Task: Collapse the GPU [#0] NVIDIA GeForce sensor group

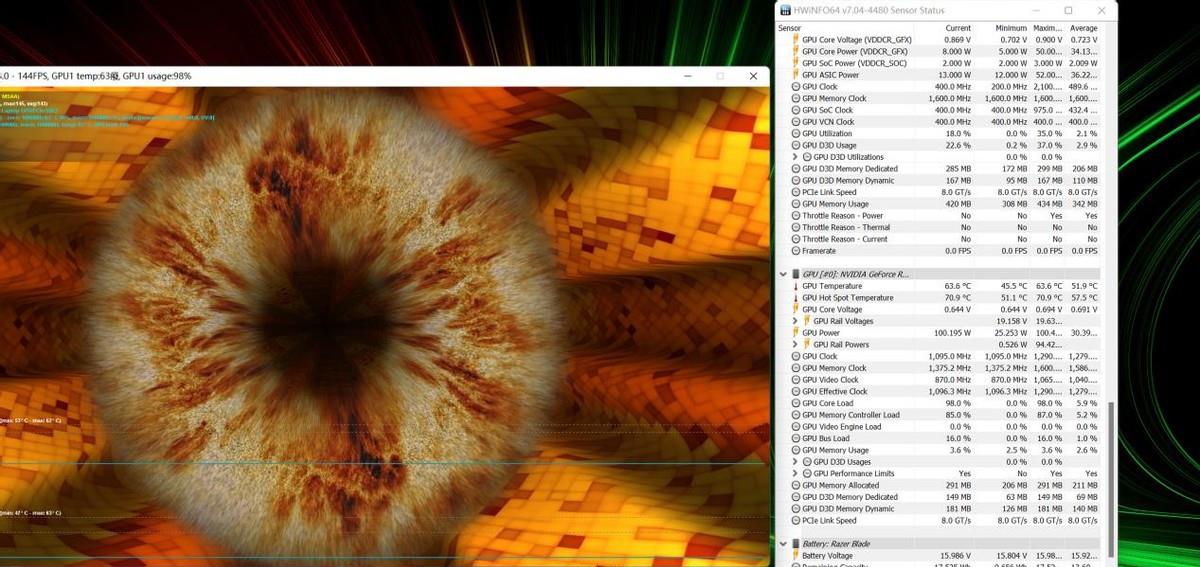Action: click(x=784, y=273)
